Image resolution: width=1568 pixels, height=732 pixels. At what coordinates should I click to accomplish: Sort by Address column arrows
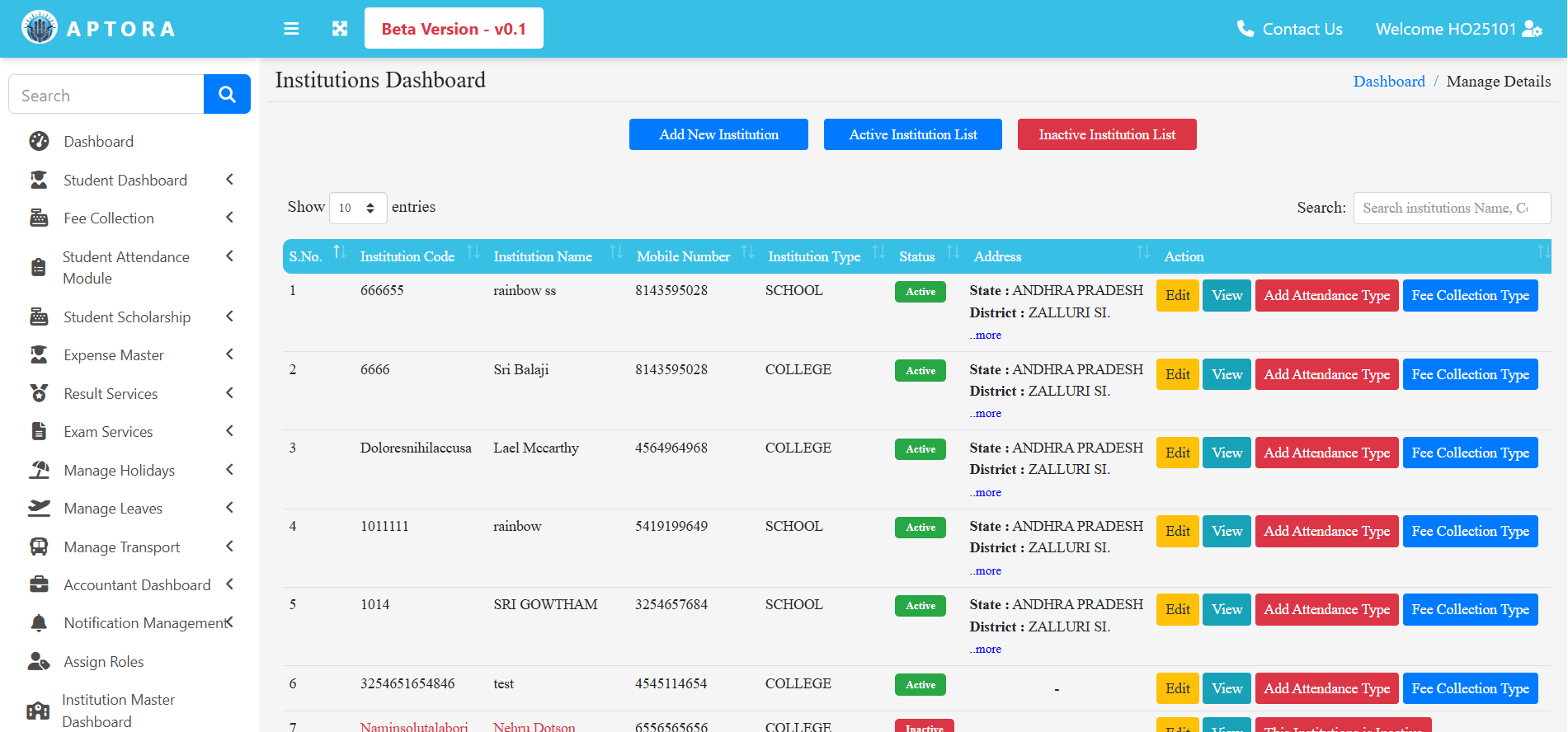(x=1143, y=251)
